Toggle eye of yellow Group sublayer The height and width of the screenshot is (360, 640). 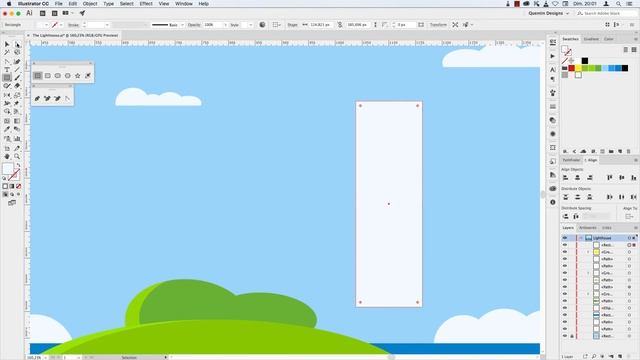click(565, 252)
